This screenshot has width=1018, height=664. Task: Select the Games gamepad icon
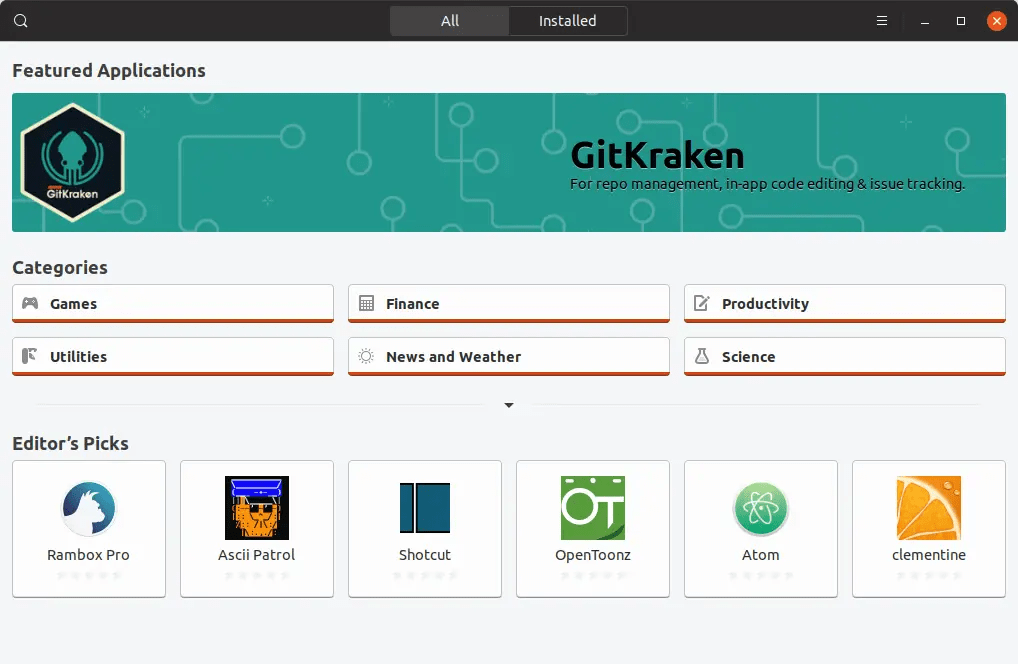[30, 303]
